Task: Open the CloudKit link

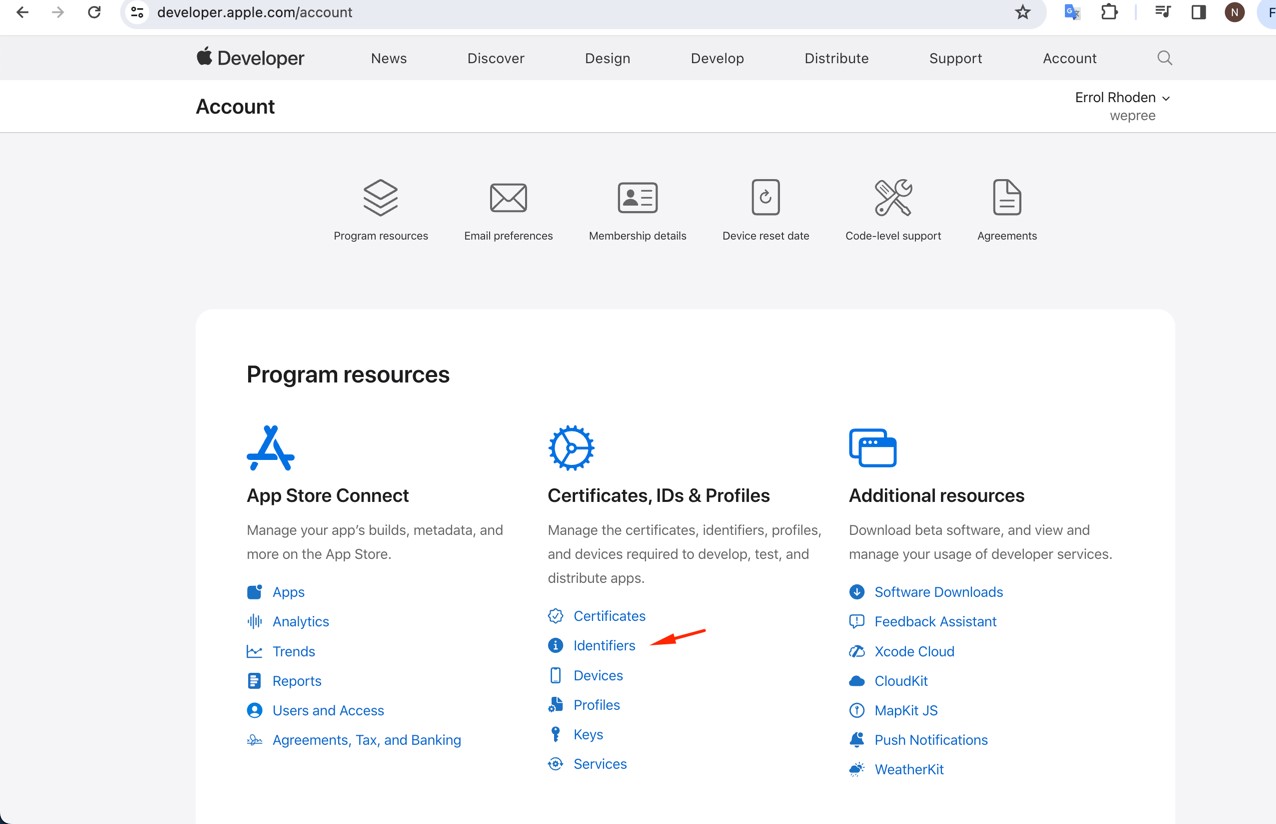Action: tap(901, 681)
